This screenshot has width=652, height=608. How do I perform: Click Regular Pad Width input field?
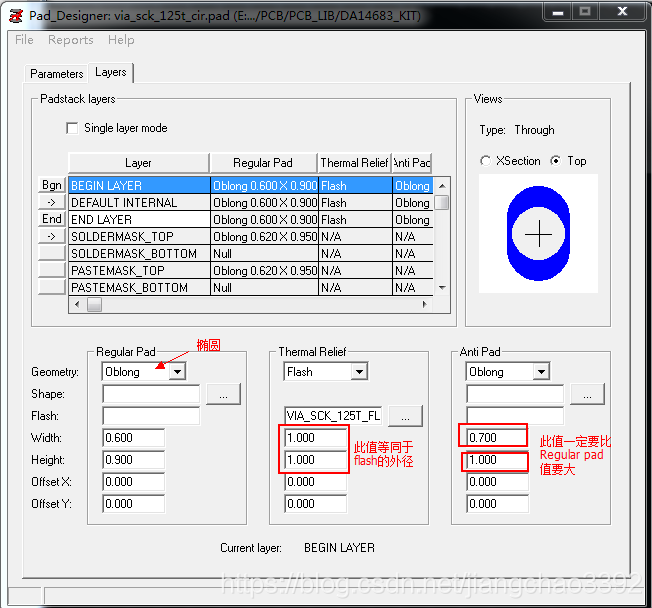133,438
